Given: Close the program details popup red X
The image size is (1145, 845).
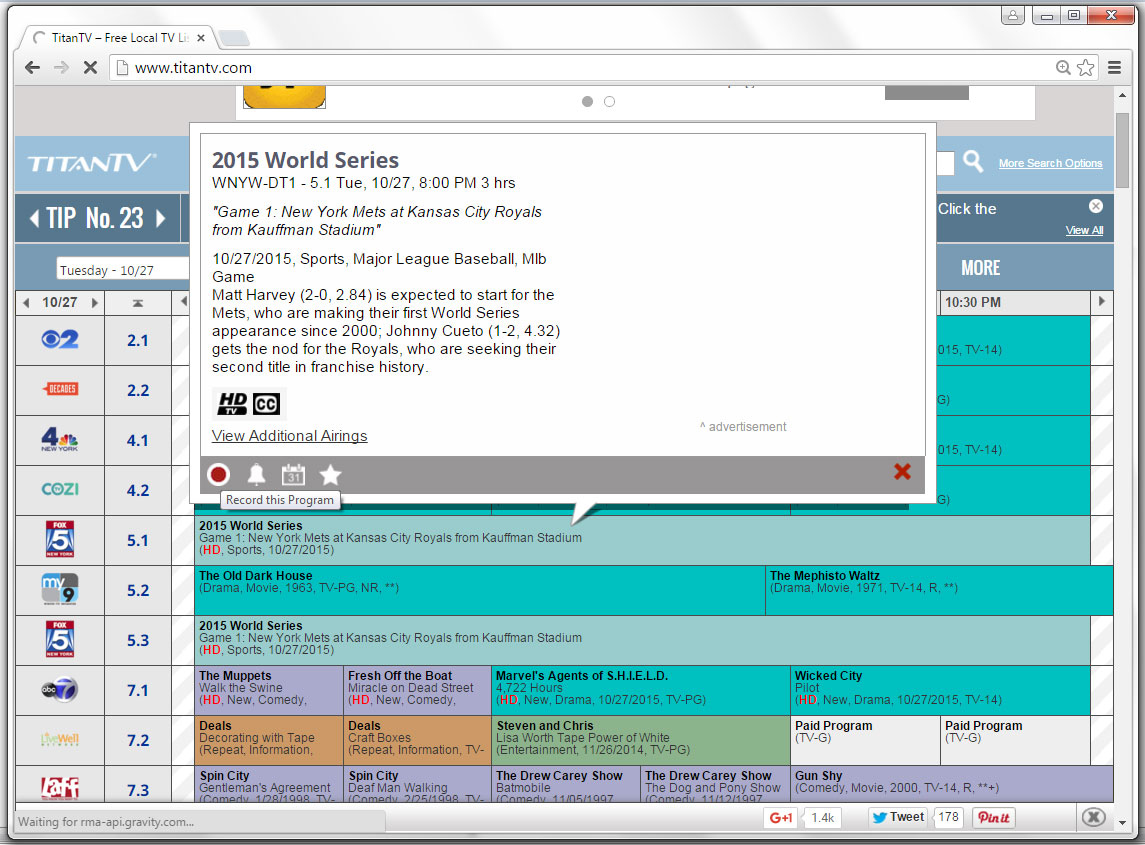Looking at the screenshot, I should [x=903, y=472].
